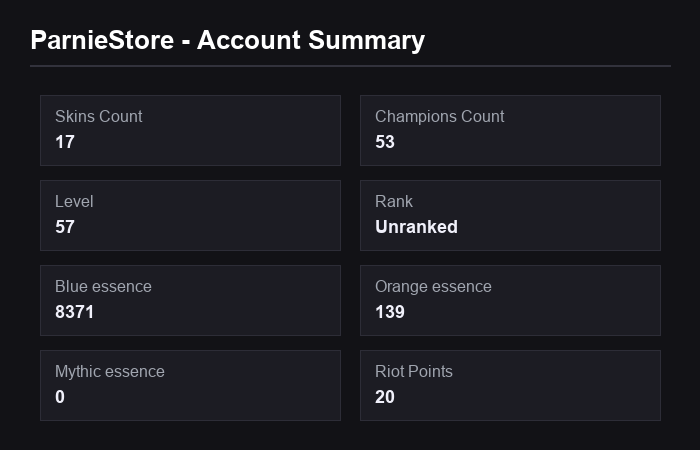Select the Blue essence card

point(191,300)
